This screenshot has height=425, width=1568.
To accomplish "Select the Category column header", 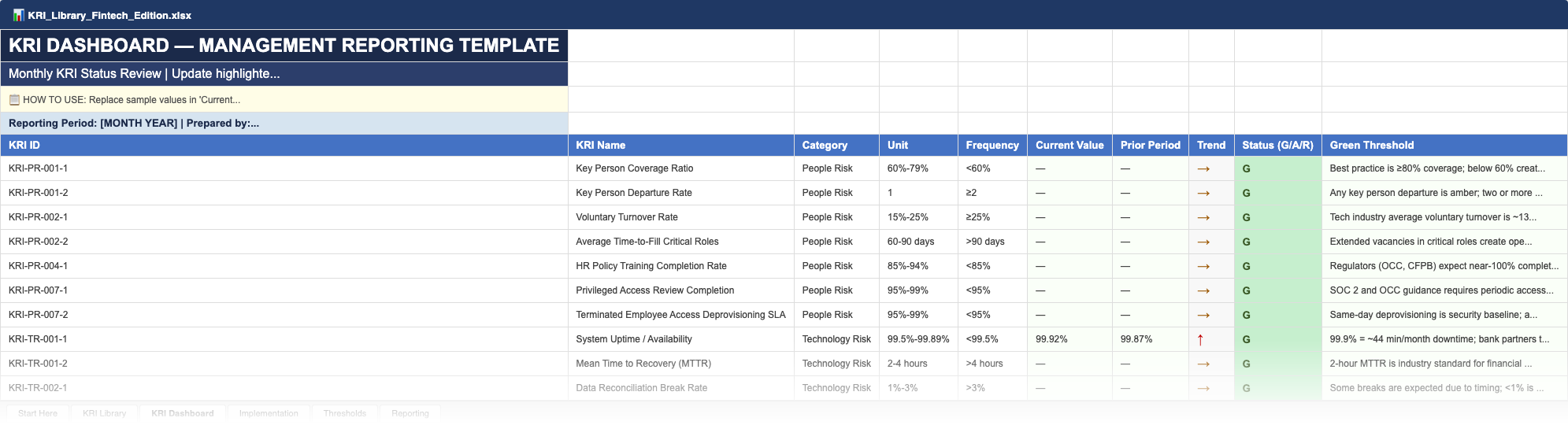I will coord(836,145).
